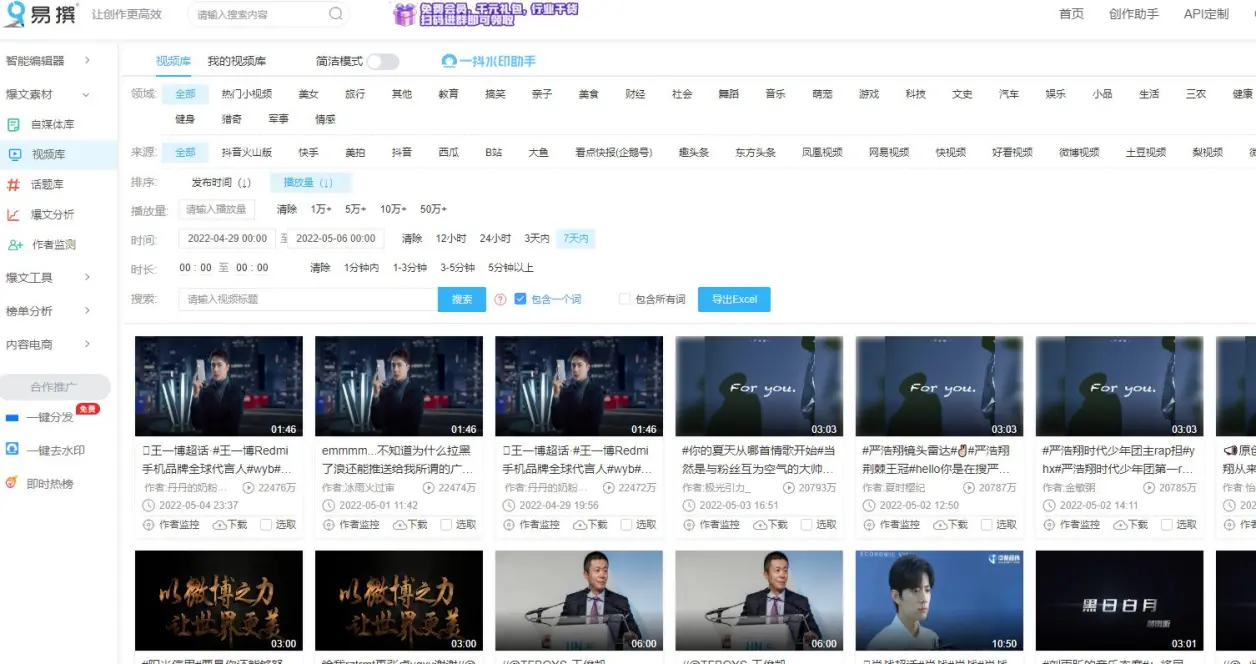This screenshot has height=664, width=1256.
Task: Tick 选取 checkbox on 2022-04-29 19:56 video
Action: tap(626, 524)
